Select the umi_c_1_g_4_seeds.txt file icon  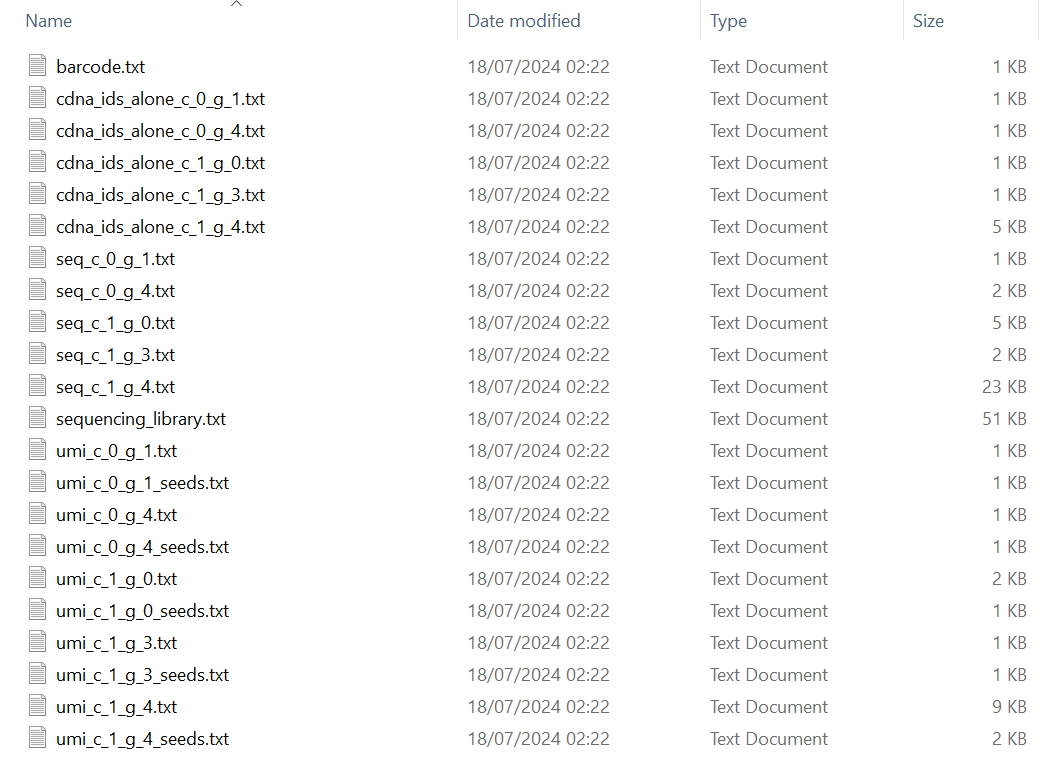[x=38, y=738]
